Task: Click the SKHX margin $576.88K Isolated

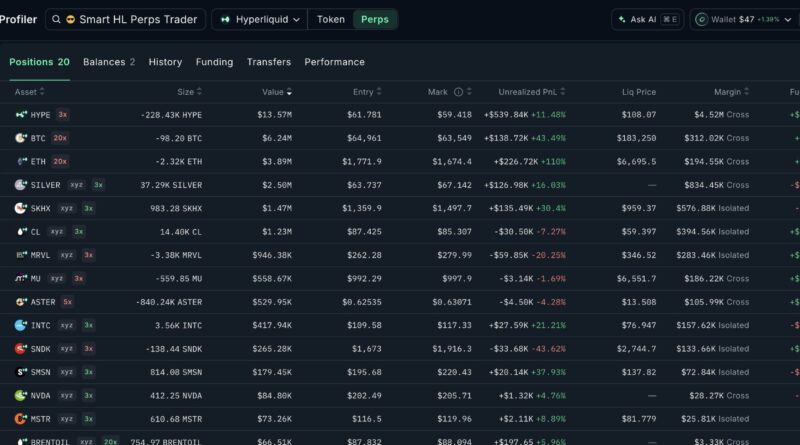Action: tap(713, 208)
